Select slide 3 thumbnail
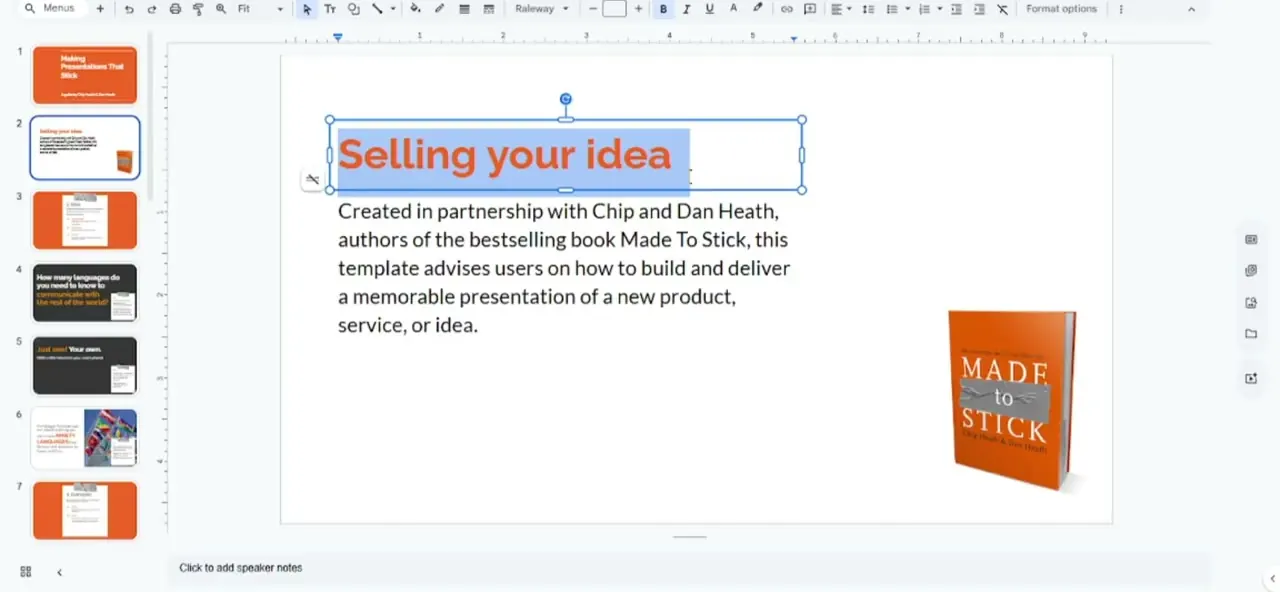The image size is (1280, 592). pos(85,220)
